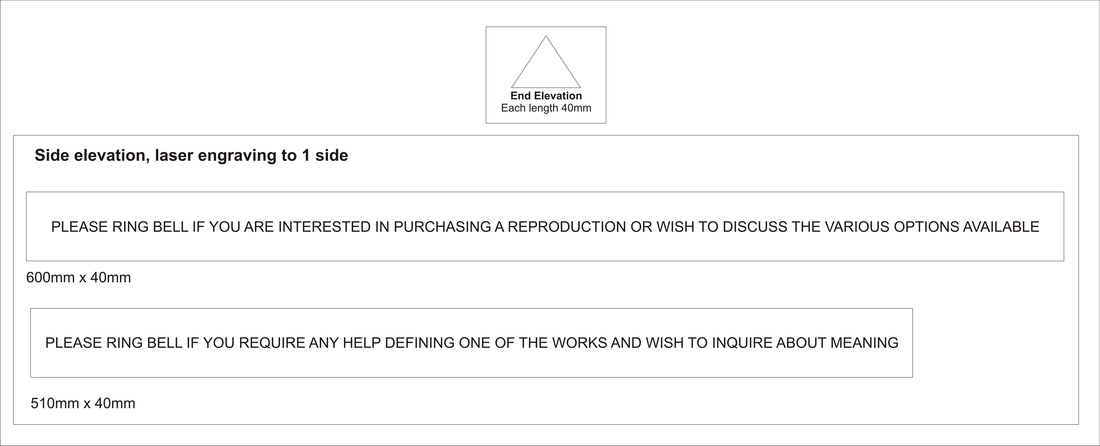Viewport: 1100px width, 446px height.
Task: Select the '600mm x 40mm' dimension label
Action: 79,278
